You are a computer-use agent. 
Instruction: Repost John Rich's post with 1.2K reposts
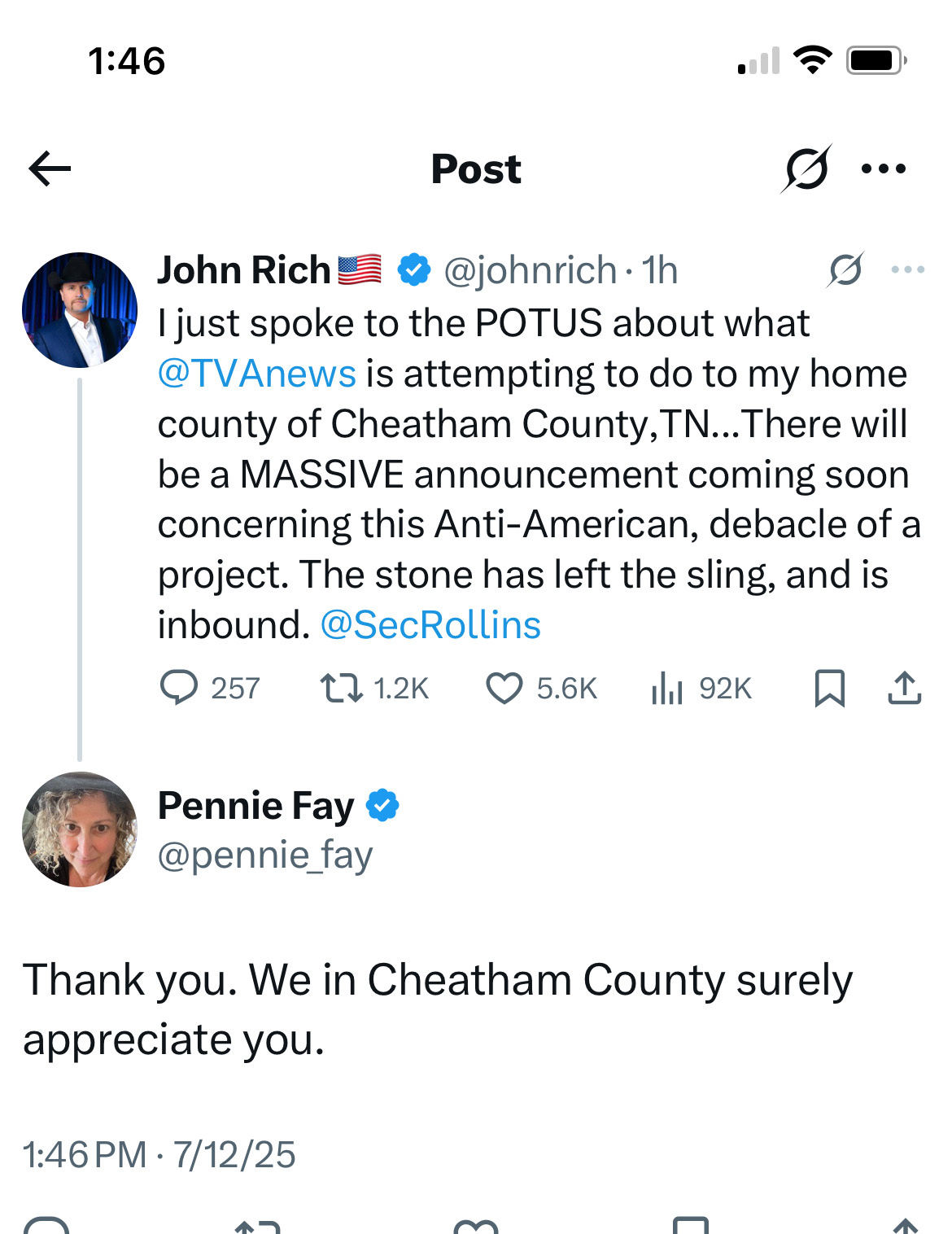[374, 688]
